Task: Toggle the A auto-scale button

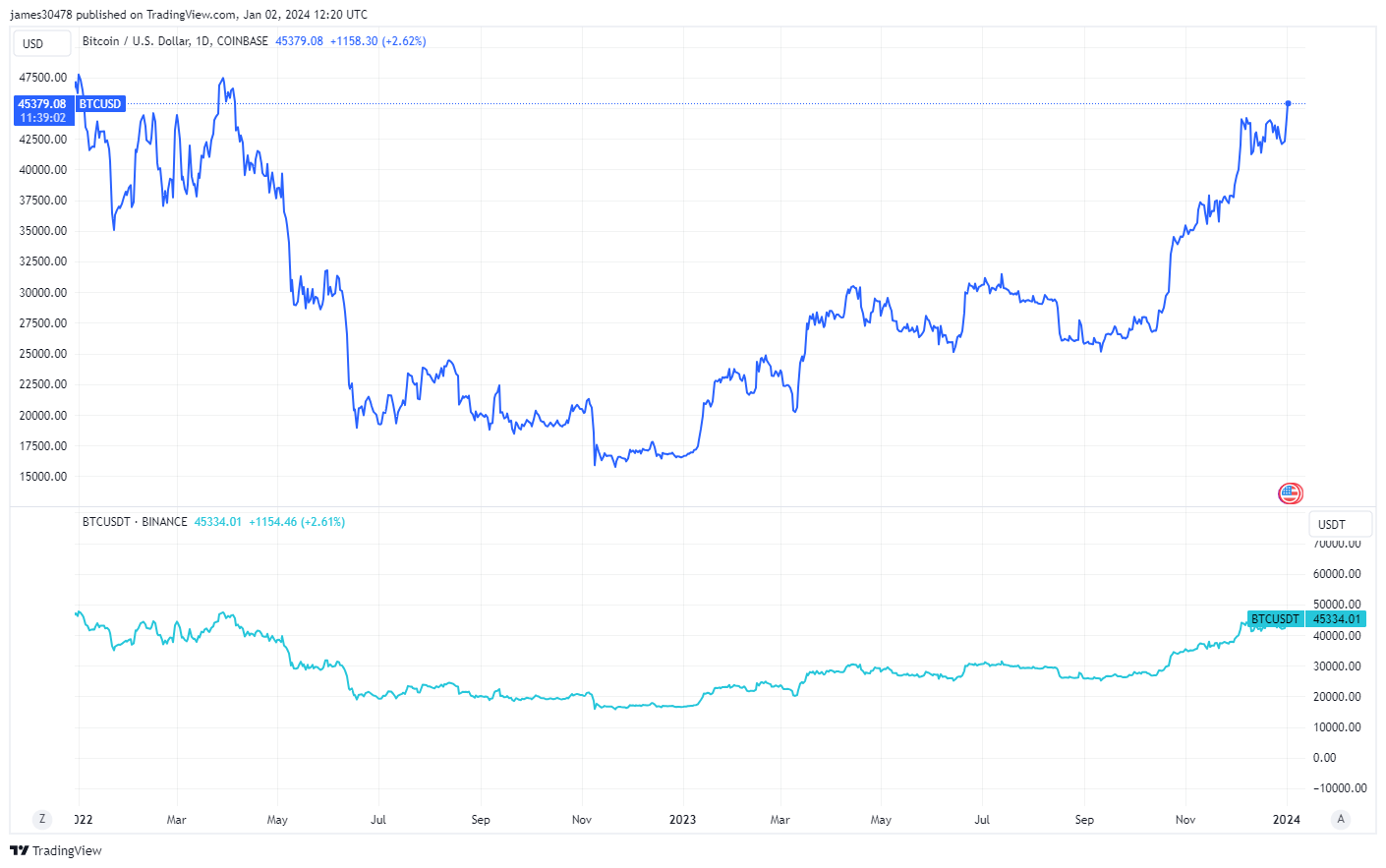Action: [x=1341, y=819]
